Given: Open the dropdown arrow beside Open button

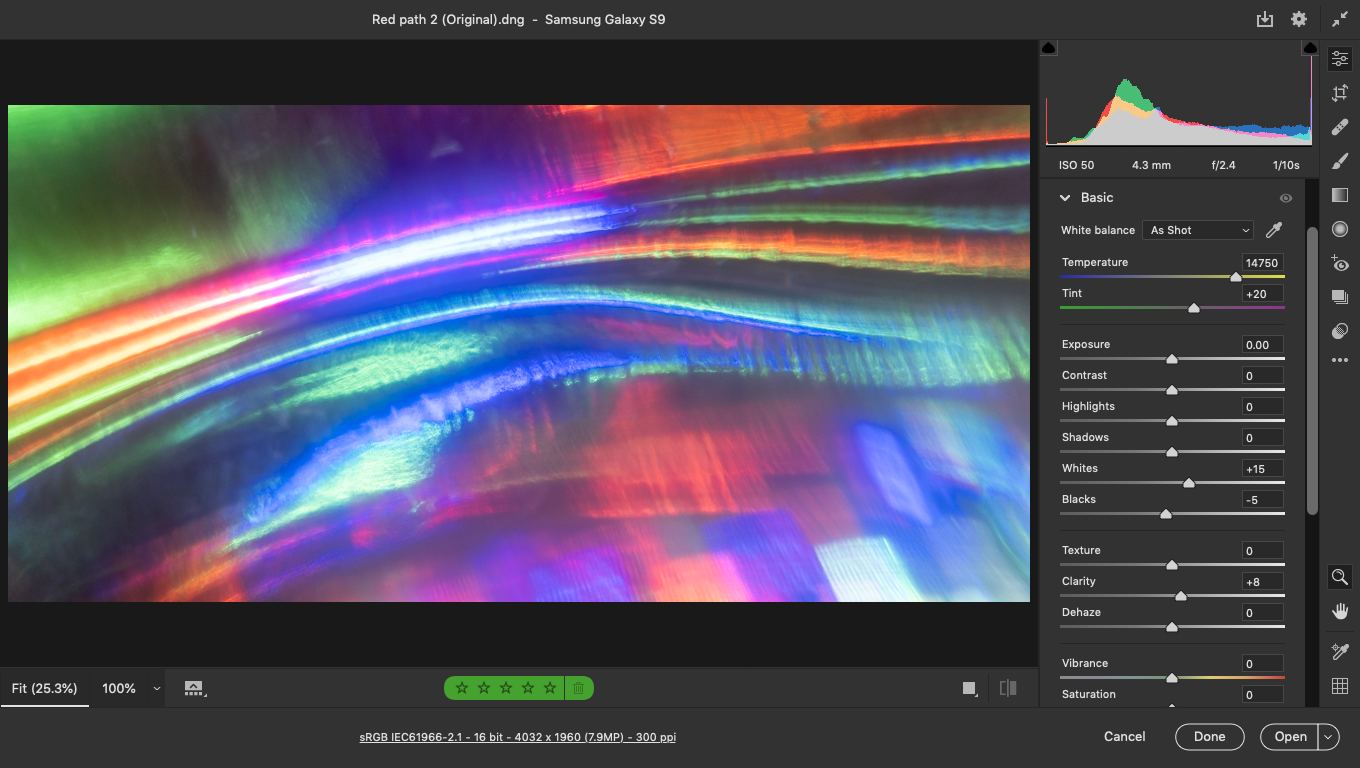Looking at the screenshot, I should click(1328, 737).
